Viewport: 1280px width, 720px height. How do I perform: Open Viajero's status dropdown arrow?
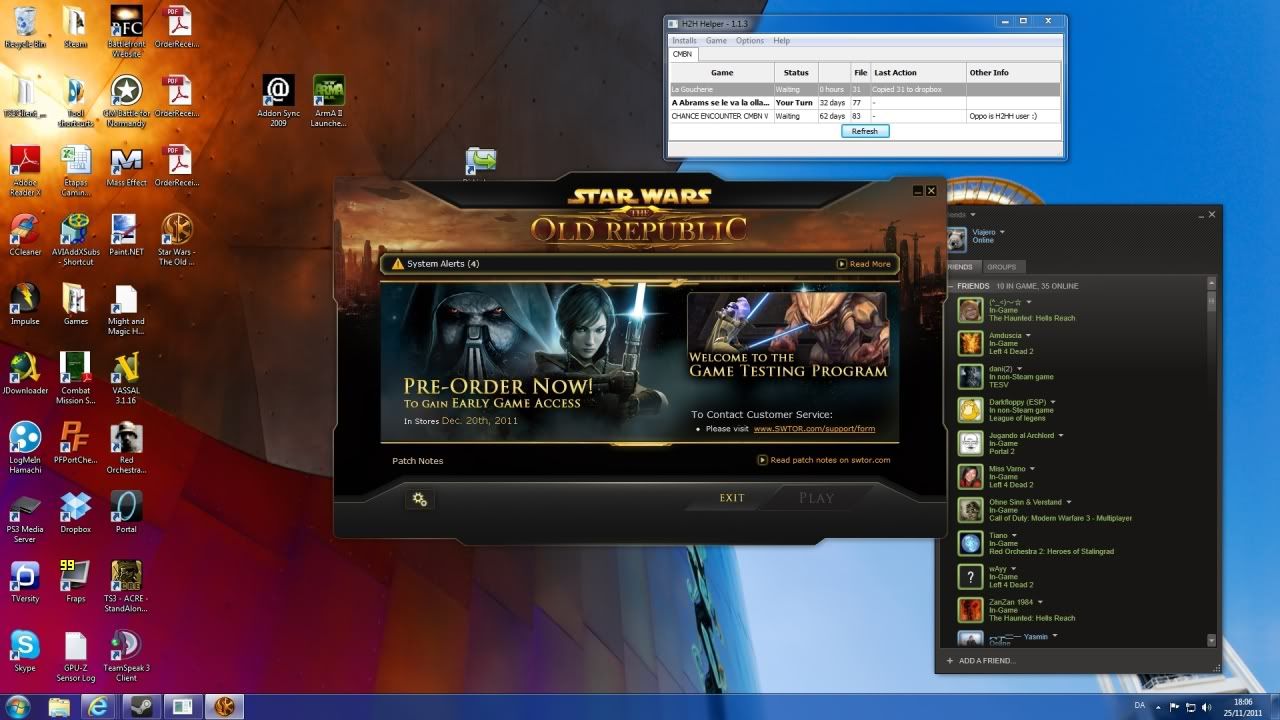(1002, 232)
